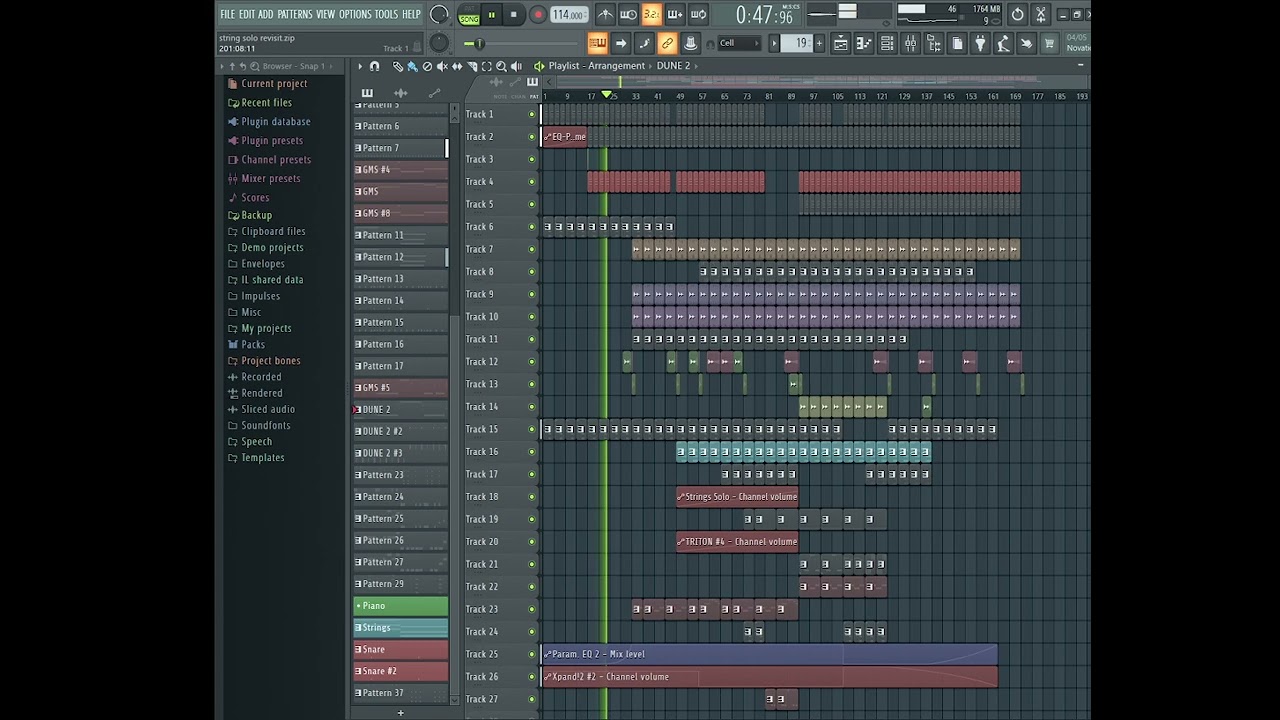Mute Track 7 using its green LED
Screen dimensions: 1280x720
532,249
